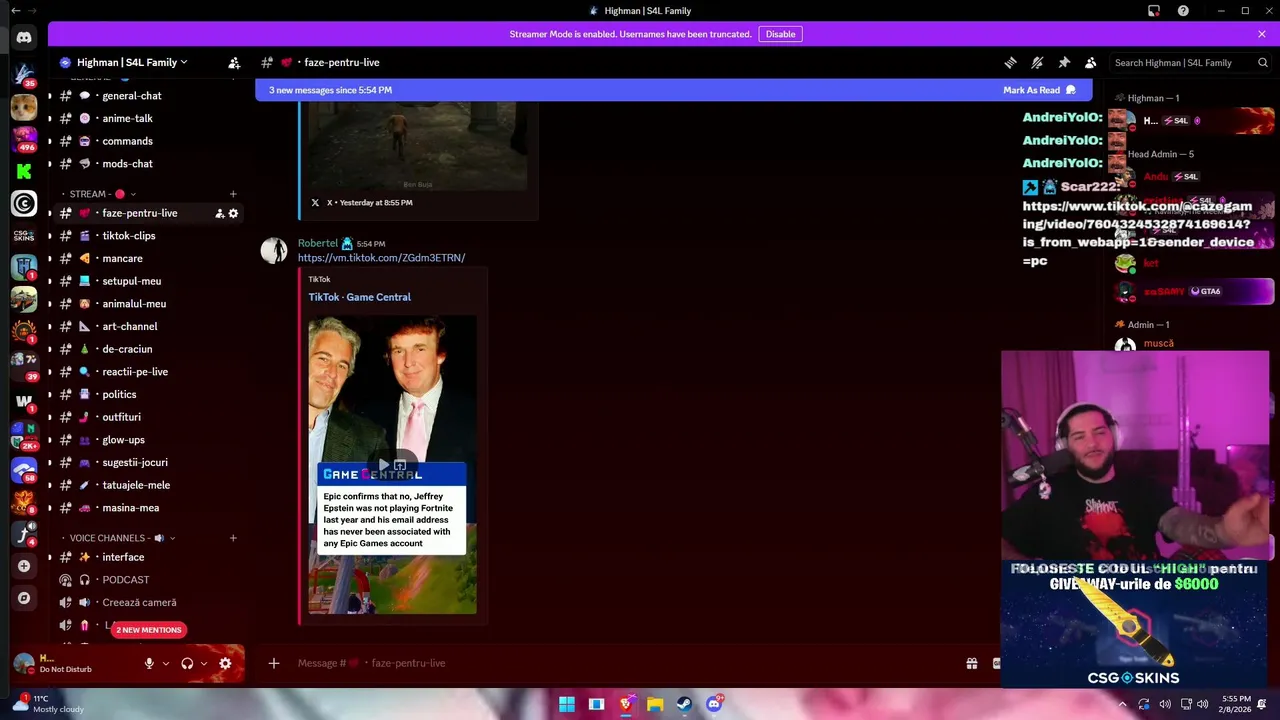Open pinned messages

pos(1064,62)
